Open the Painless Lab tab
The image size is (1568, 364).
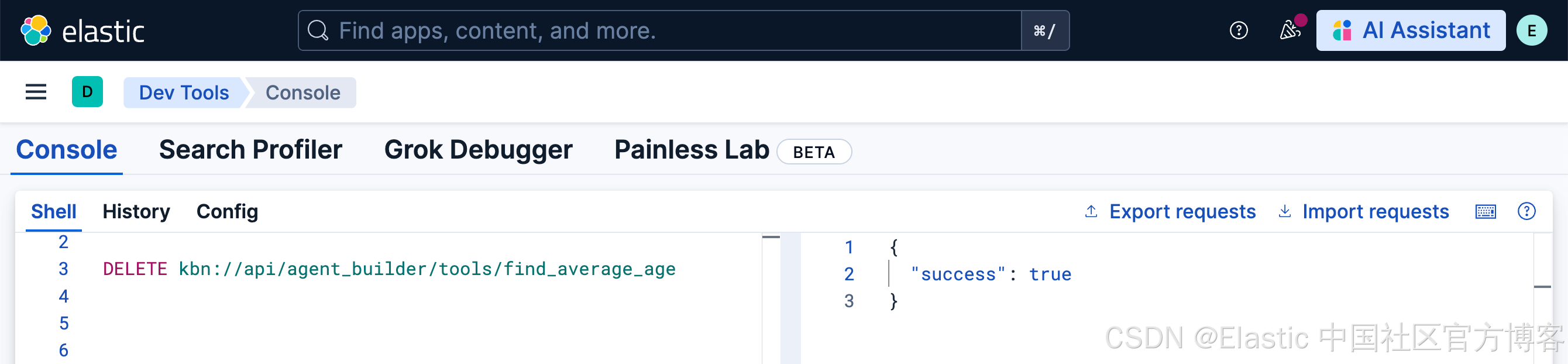click(692, 150)
